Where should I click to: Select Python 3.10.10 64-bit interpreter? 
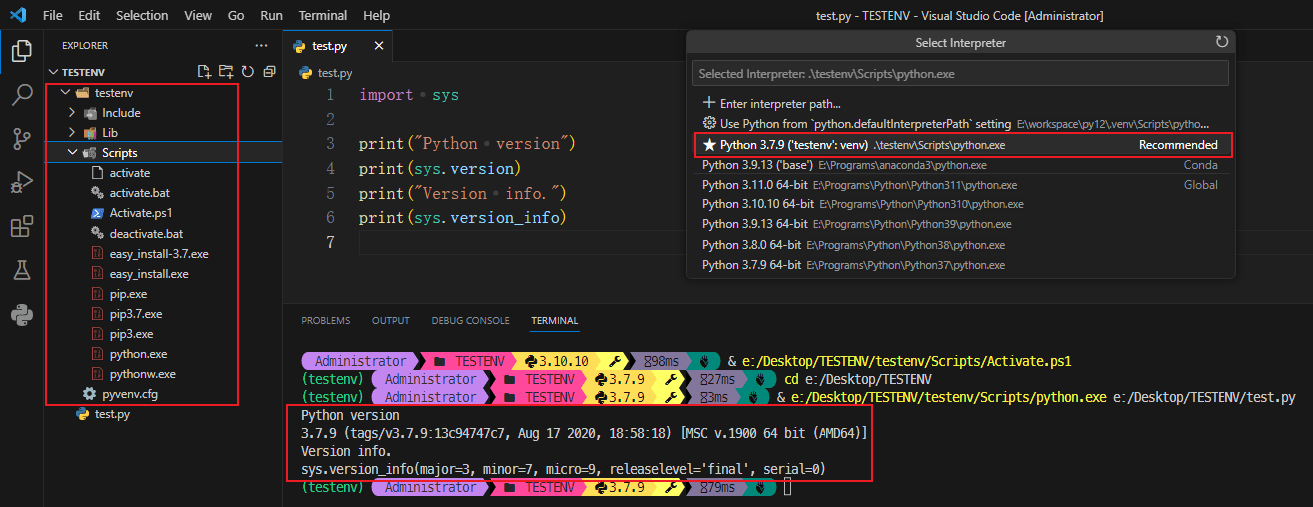pyautogui.click(x=961, y=204)
